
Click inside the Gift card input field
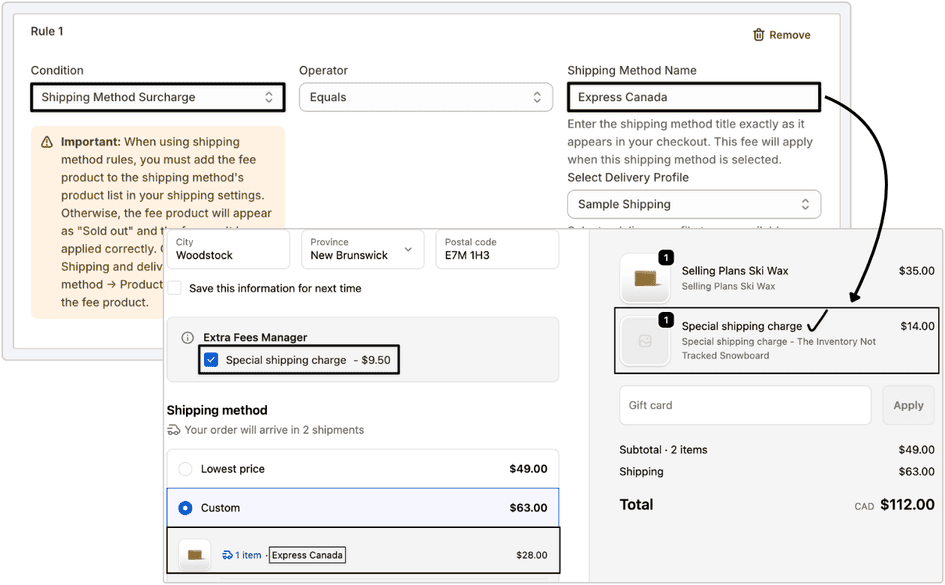[745, 405]
